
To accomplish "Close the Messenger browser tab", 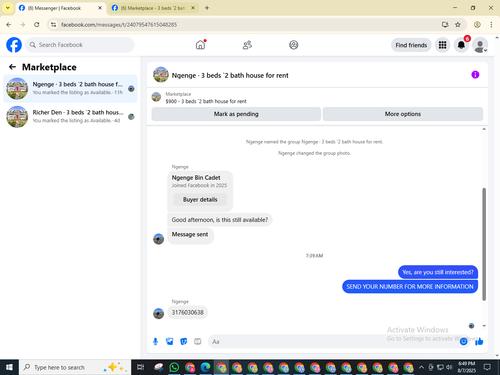I will (x=100, y=8).
